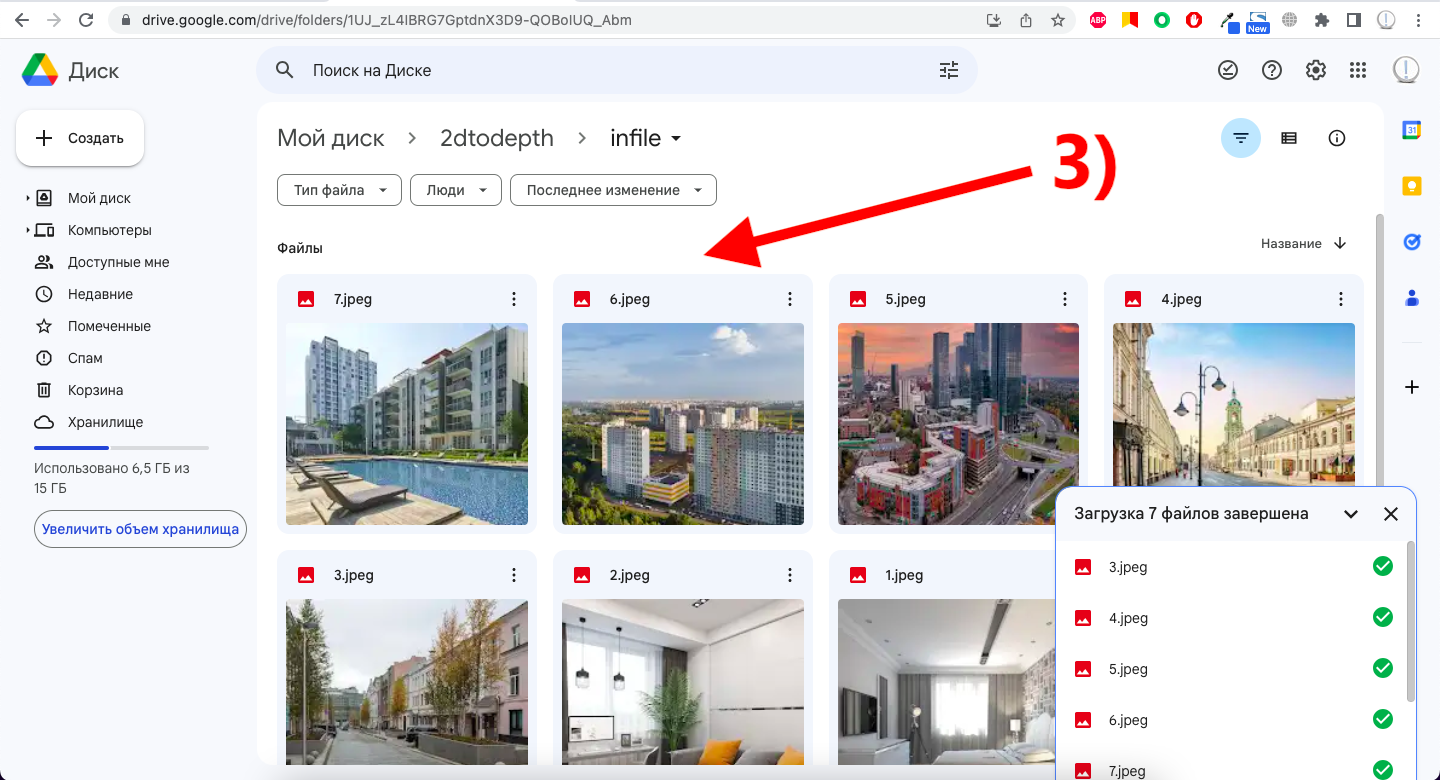The height and width of the screenshot is (780, 1440).
Task: Click the plus icon to get add-ons
Action: [x=1412, y=387]
